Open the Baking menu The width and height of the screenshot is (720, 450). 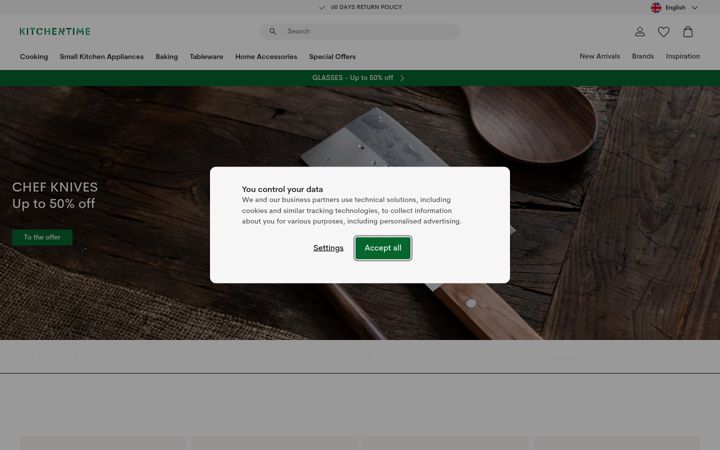[x=167, y=56]
